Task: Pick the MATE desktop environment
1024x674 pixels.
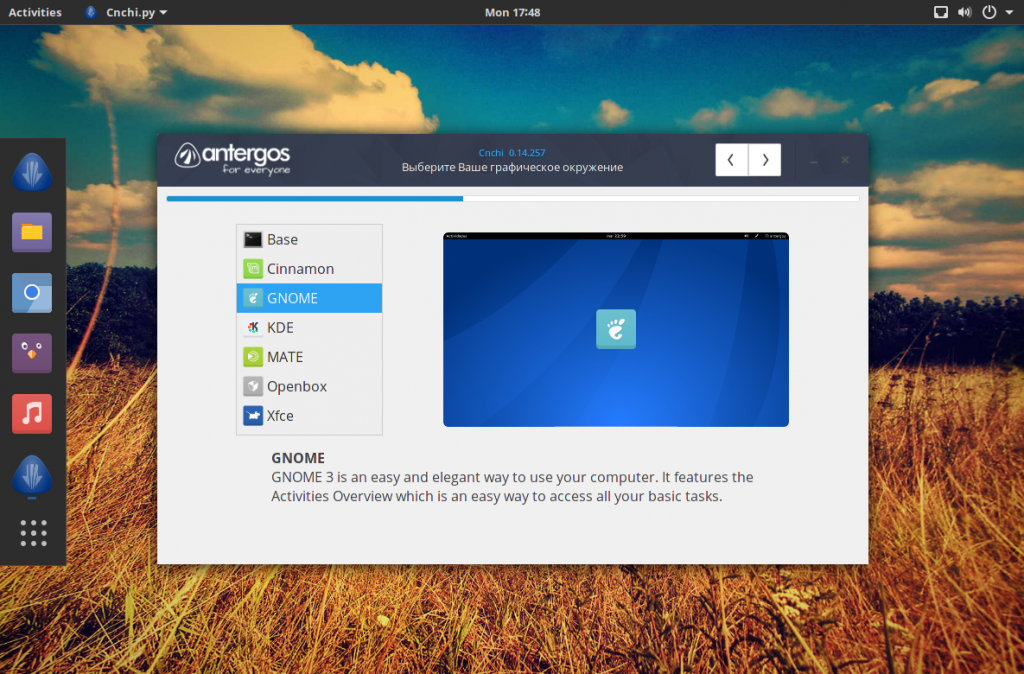Action: [284, 357]
